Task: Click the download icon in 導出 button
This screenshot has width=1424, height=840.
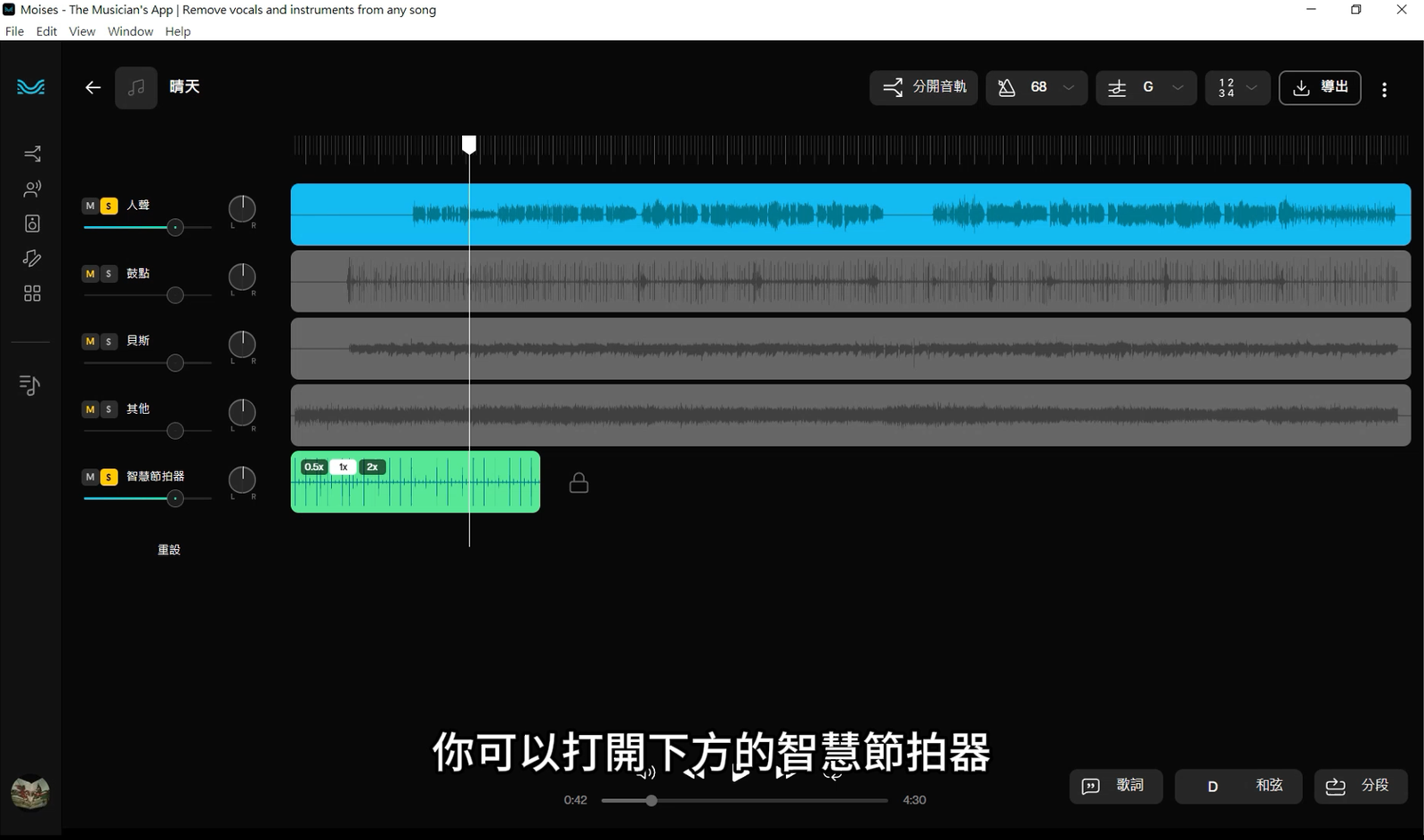Action: coord(1301,87)
